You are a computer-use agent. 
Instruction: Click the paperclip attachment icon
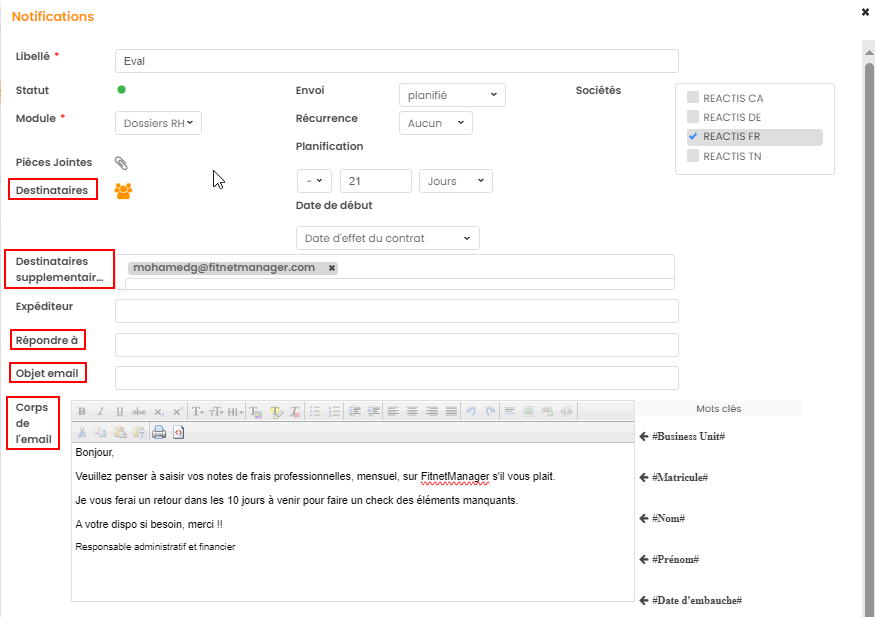[x=121, y=163]
